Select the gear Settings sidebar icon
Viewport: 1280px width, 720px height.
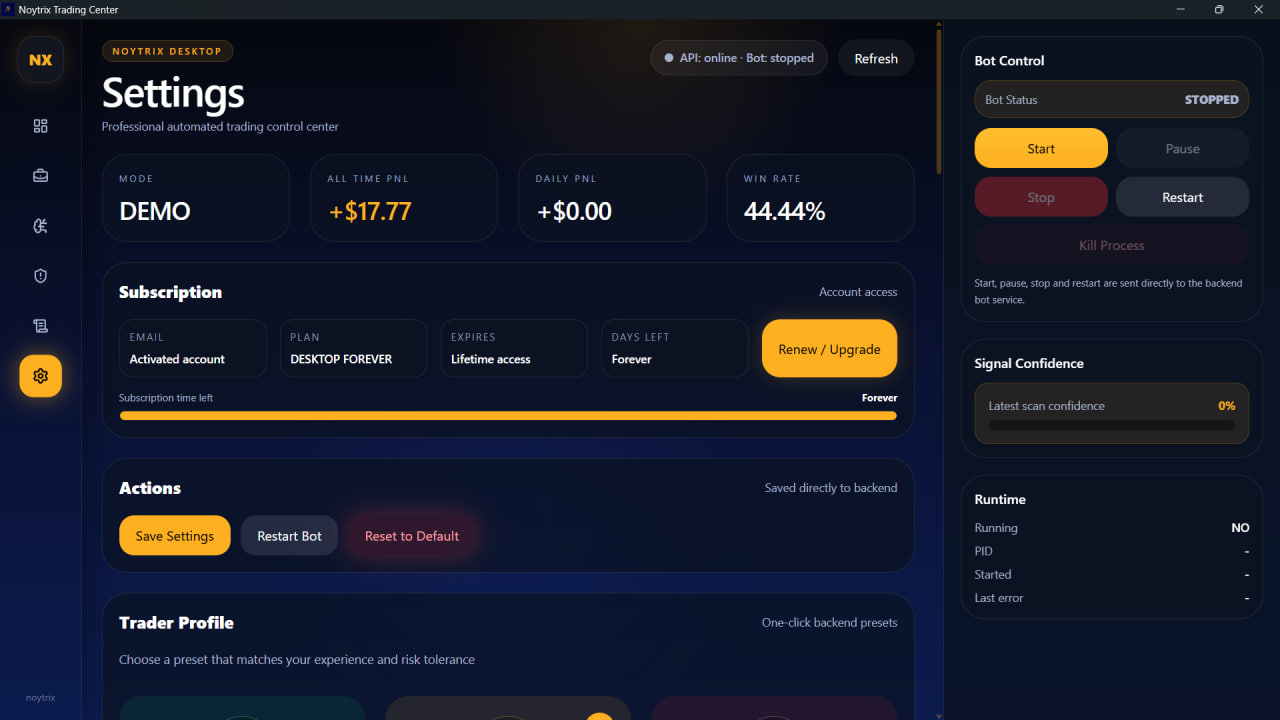coord(40,376)
